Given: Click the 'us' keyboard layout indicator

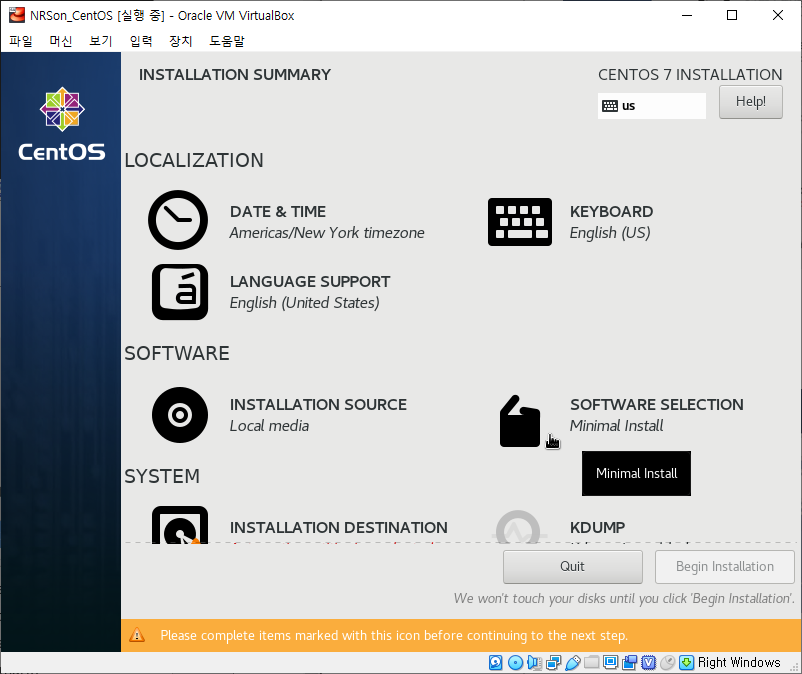Looking at the screenshot, I should (652, 106).
